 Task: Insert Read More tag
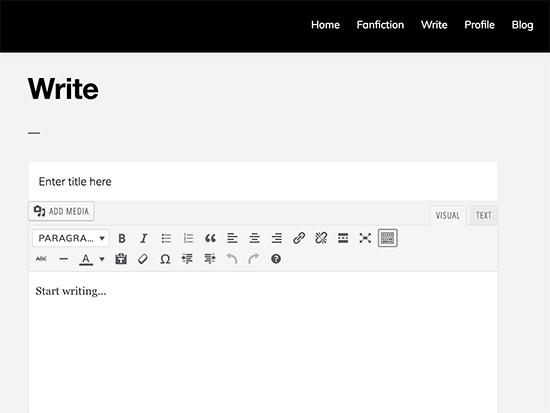tap(343, 238)
